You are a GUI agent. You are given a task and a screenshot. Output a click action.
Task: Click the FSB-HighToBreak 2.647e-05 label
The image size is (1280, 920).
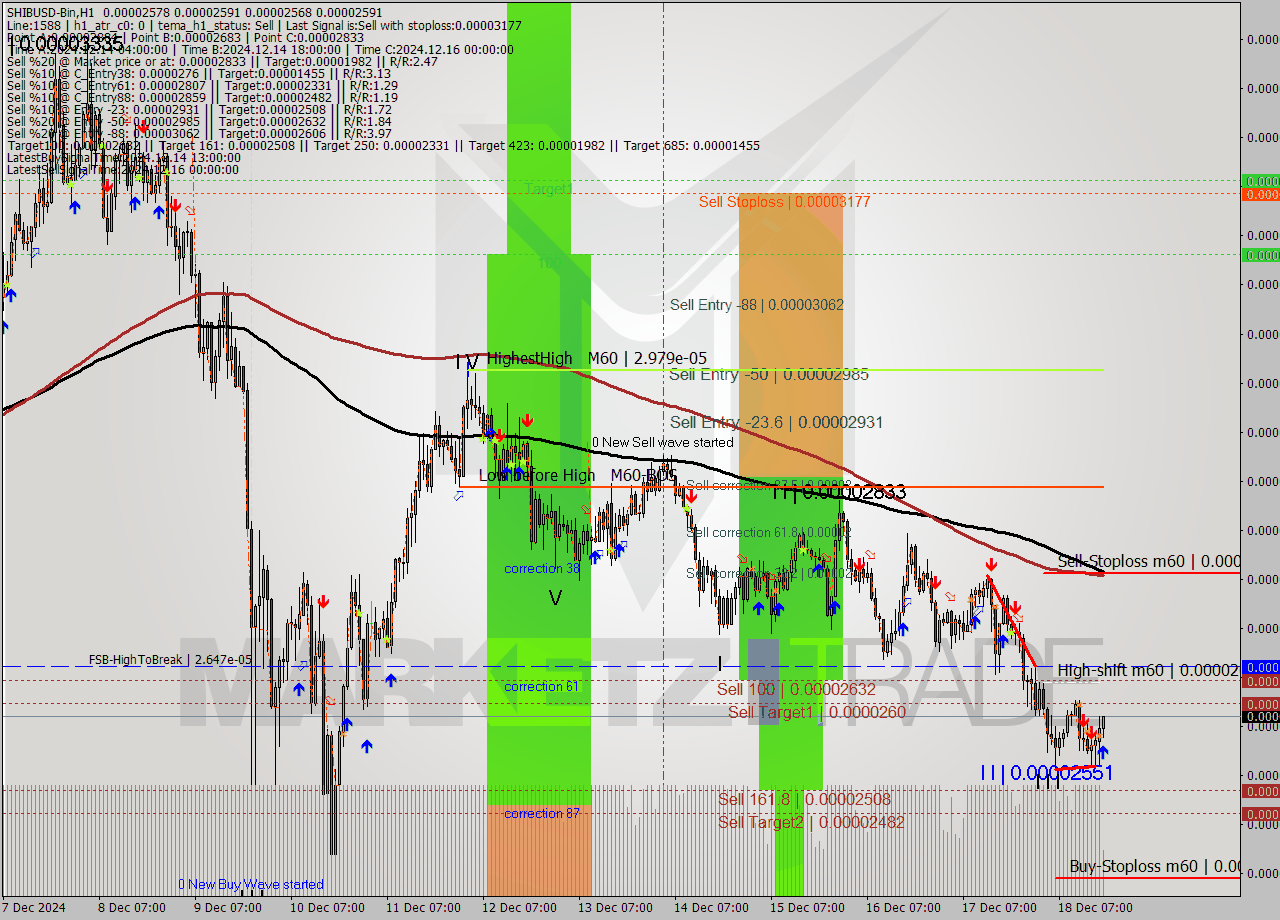[170, 660]
